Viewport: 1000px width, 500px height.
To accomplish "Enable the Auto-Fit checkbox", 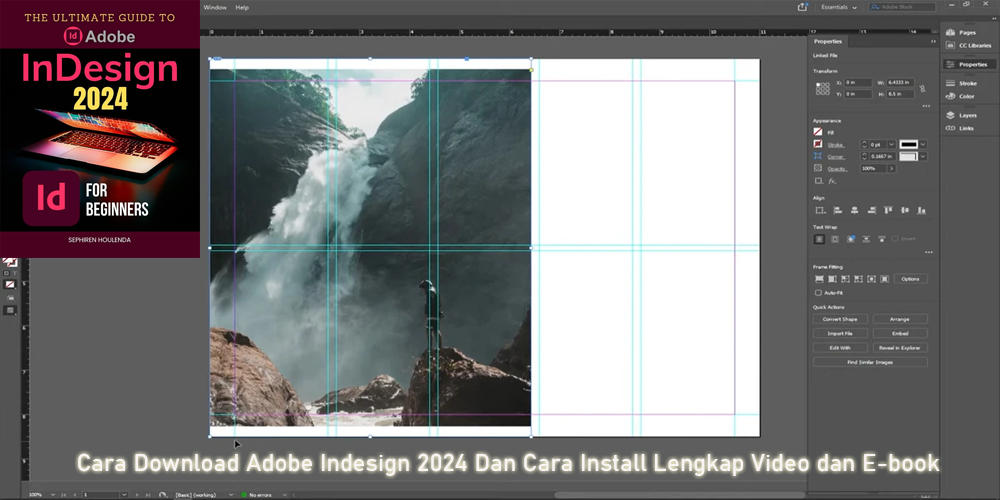I will pos(818,293).
